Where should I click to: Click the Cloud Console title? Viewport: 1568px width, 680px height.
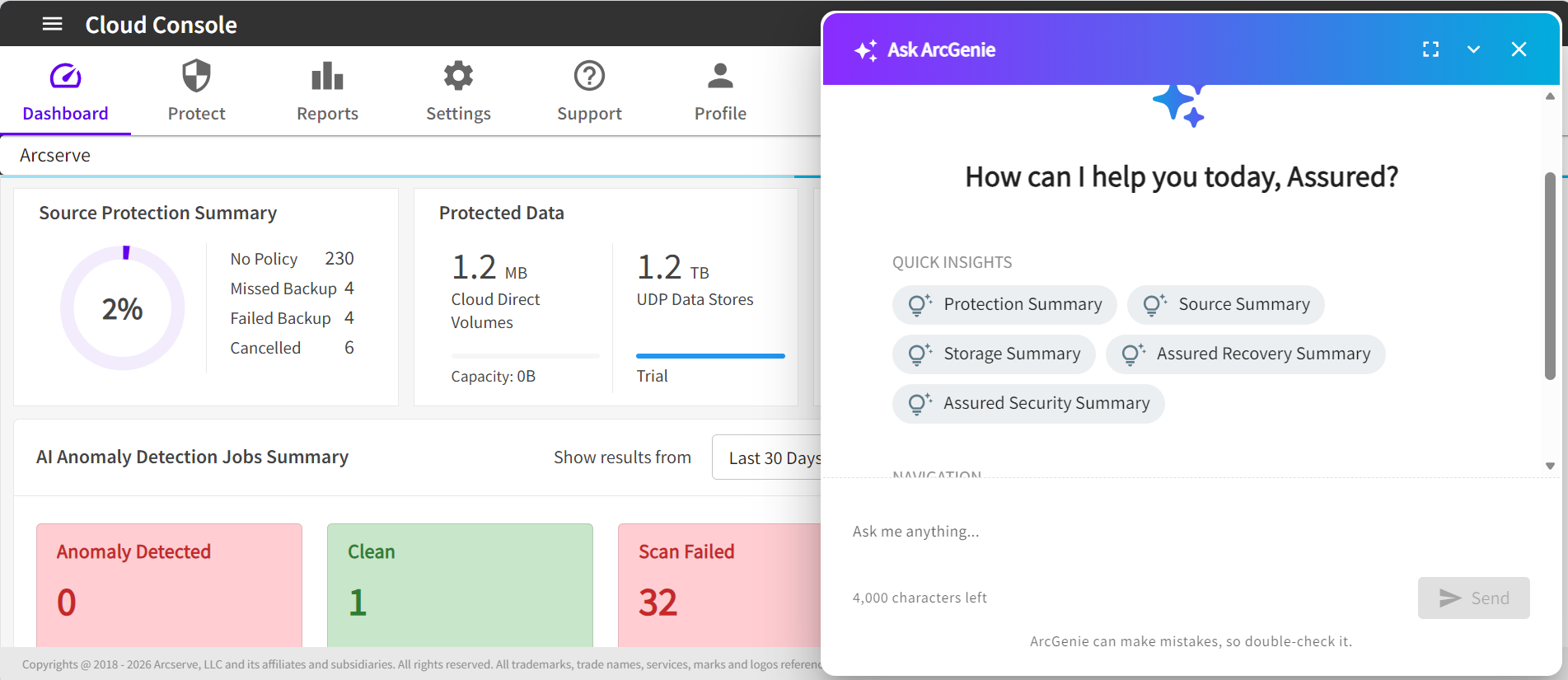161,25
